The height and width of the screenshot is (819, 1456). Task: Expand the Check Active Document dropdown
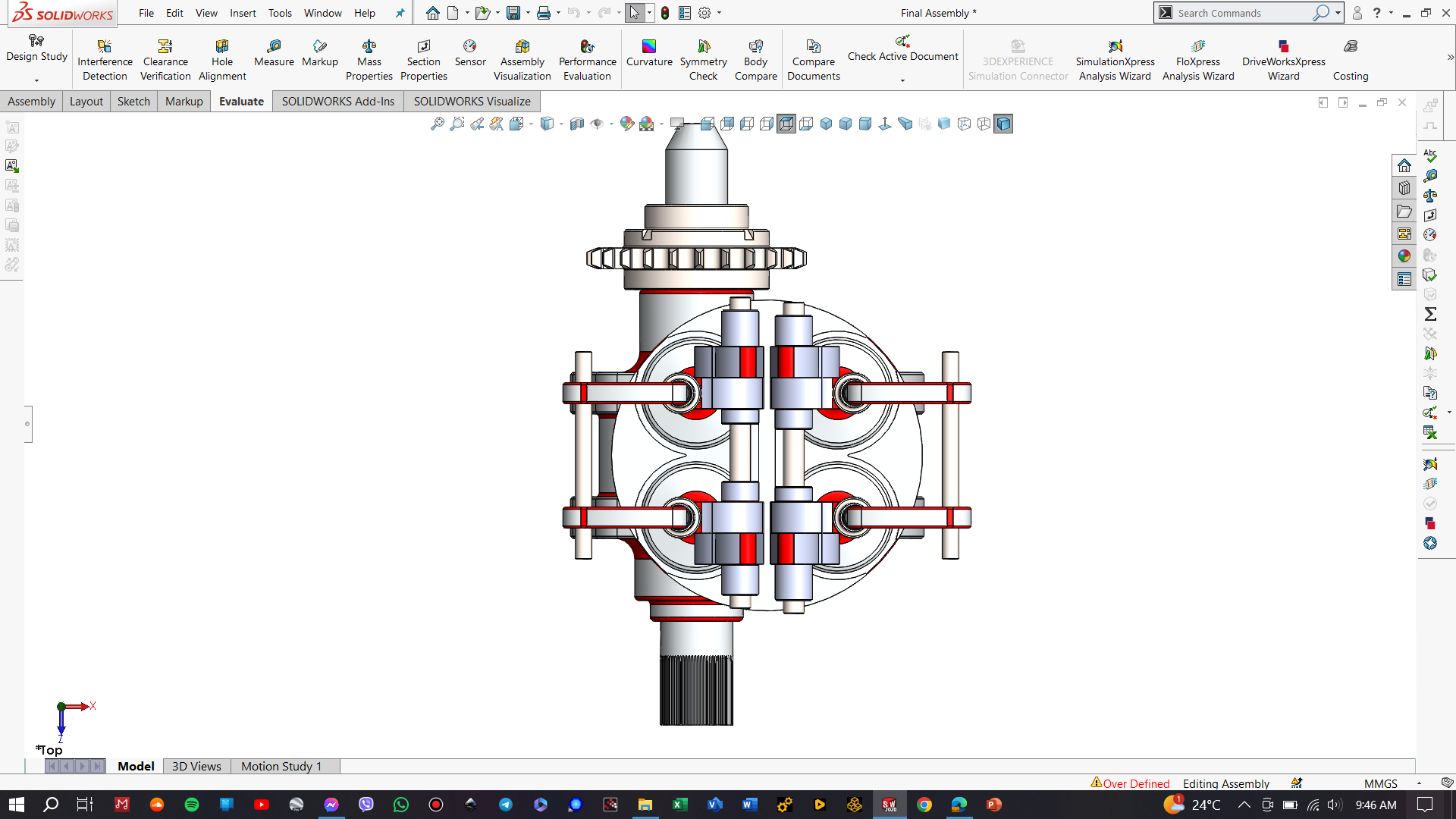902,80
